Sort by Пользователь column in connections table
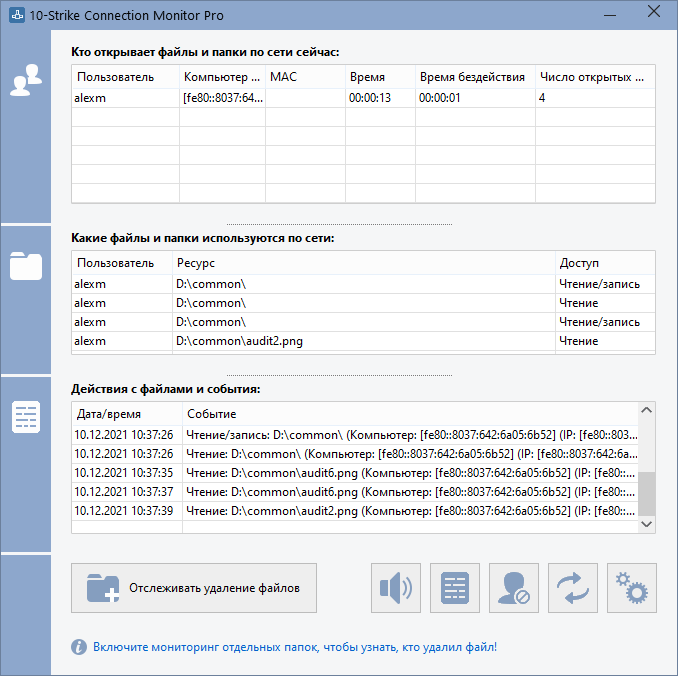 (125, 77)
